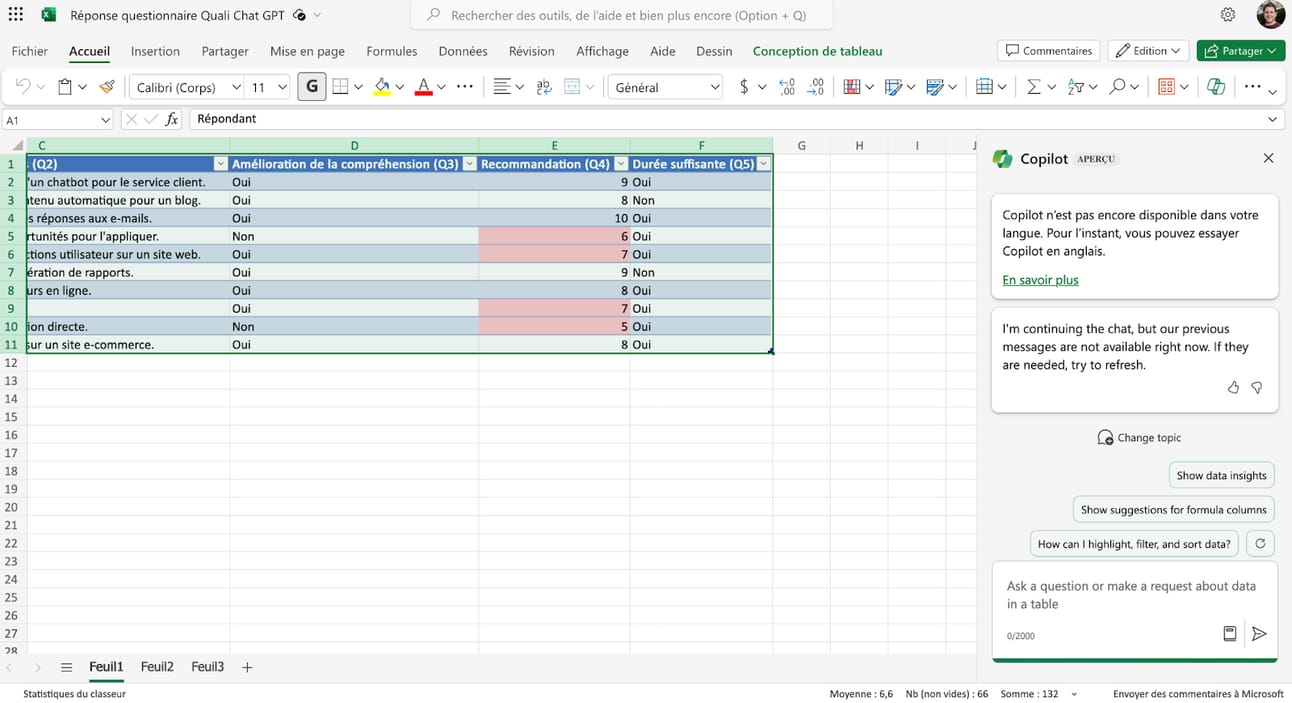Select the Format Painter brush
The width and height of the screenshot is (1292, 703).
[107, 87]
